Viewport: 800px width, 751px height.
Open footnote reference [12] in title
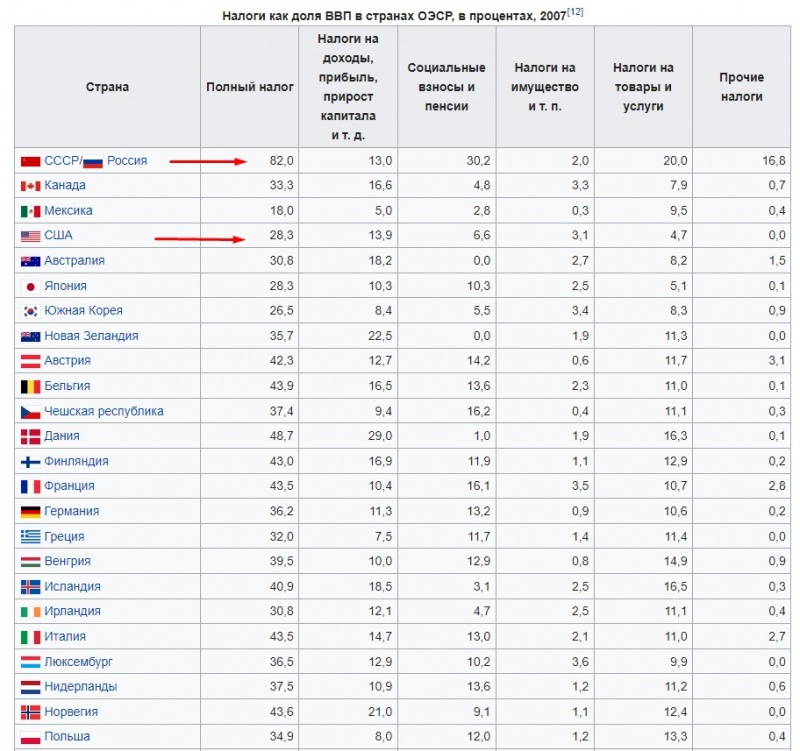tap(576, 11)
